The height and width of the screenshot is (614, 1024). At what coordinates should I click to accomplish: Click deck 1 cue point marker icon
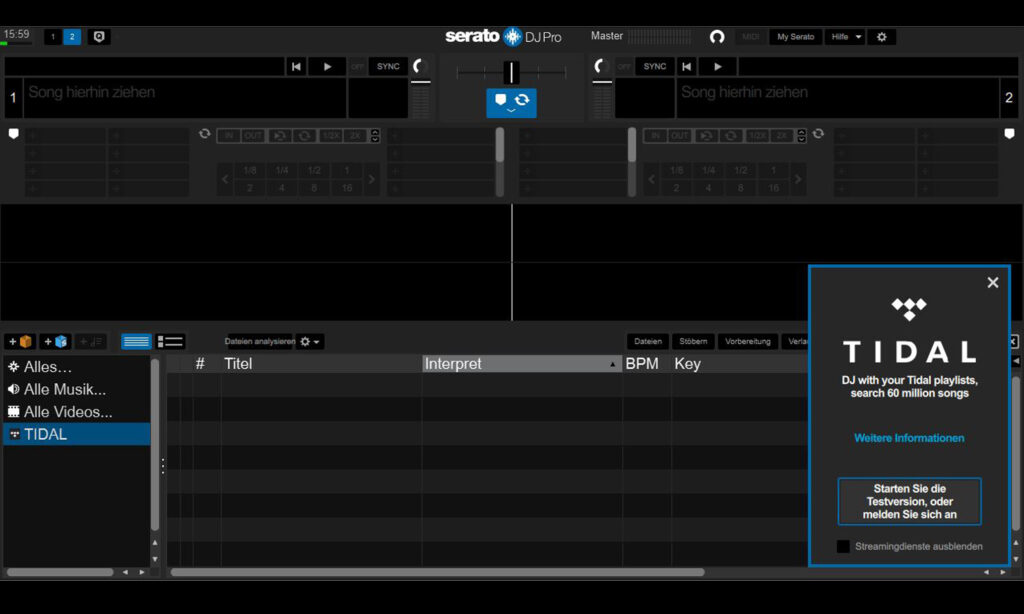(13, 134)
